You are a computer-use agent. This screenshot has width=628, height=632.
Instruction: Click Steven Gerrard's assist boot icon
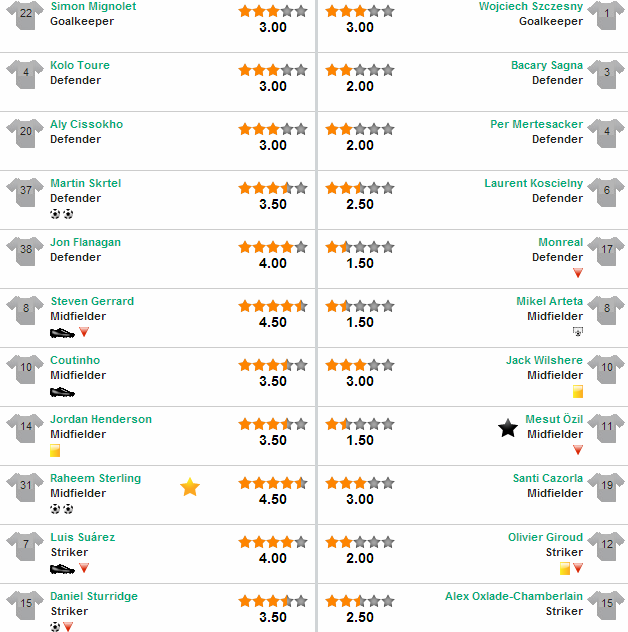pyautogui.click(x=62, y=333)
